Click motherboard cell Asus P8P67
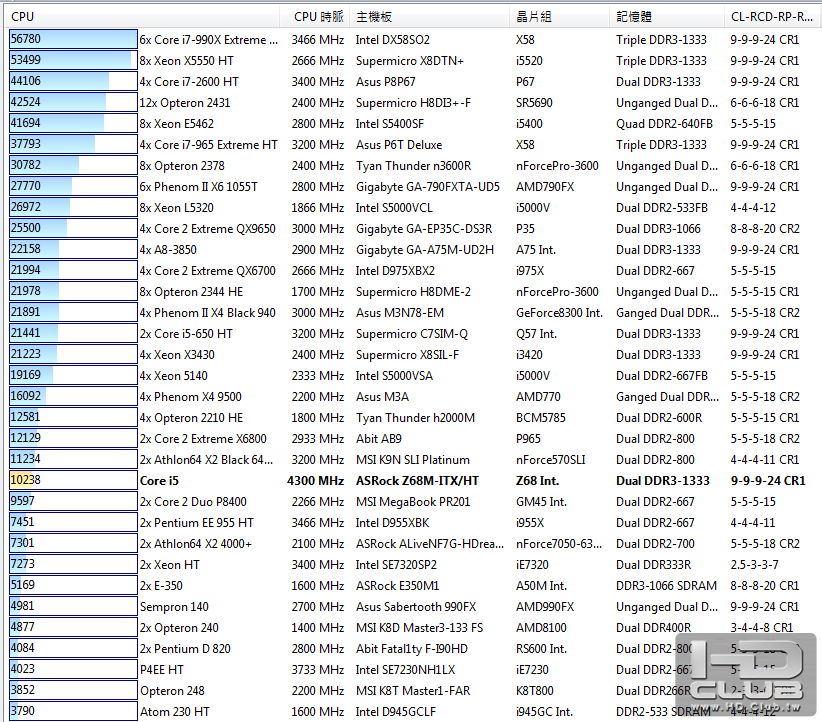Screen dimensions: 822x722 point(385,82)
